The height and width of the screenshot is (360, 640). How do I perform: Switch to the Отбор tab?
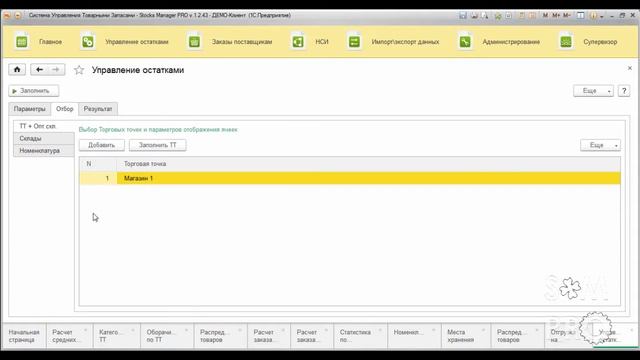pyautogui.click(x=64, y=109)
